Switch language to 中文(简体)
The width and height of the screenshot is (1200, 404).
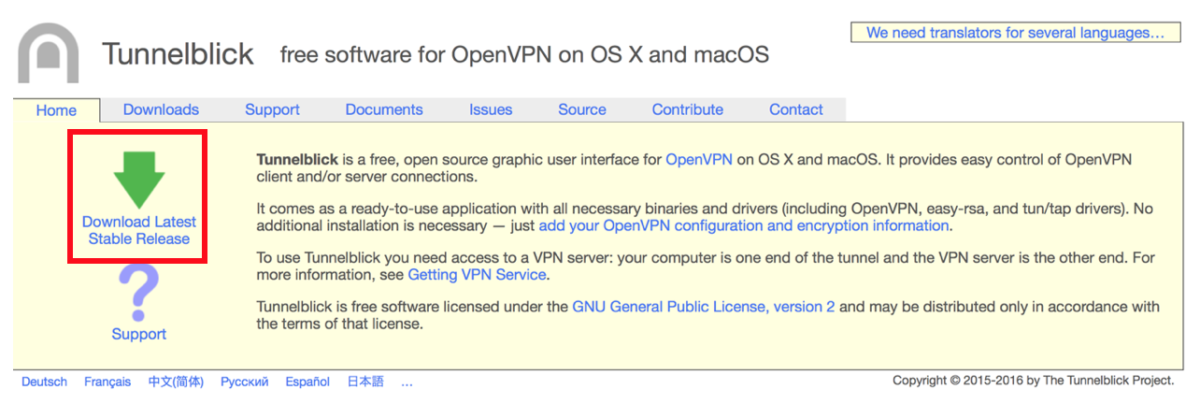pos(176,382)
